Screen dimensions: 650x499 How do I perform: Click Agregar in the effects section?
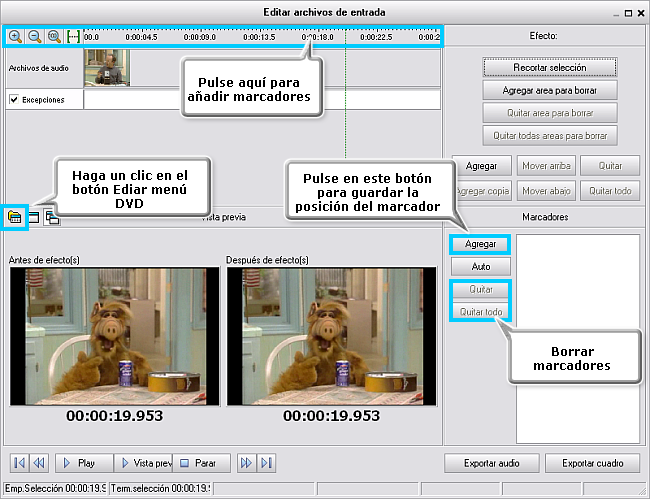point(482,166)
